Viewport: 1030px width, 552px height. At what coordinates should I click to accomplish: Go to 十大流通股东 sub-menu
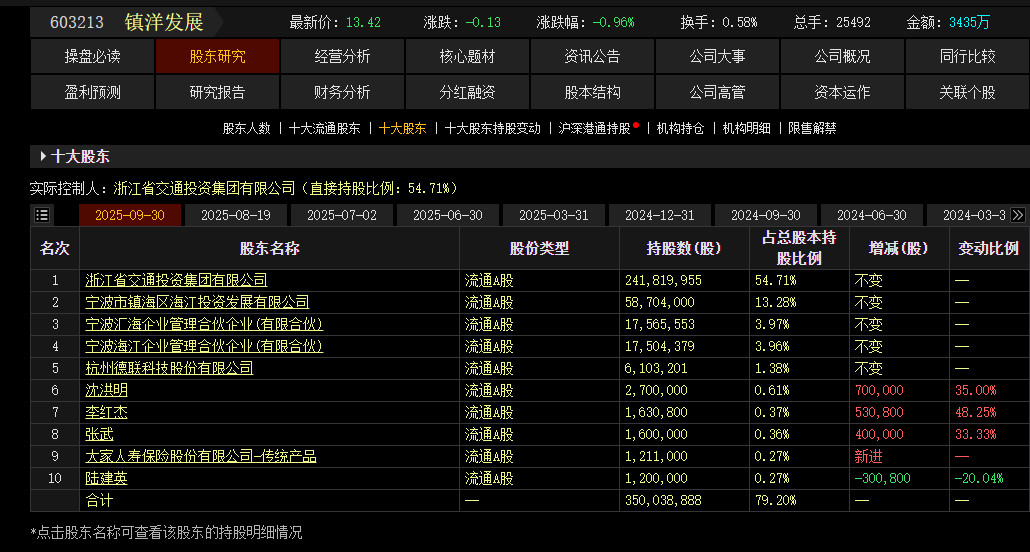point(324,128)
